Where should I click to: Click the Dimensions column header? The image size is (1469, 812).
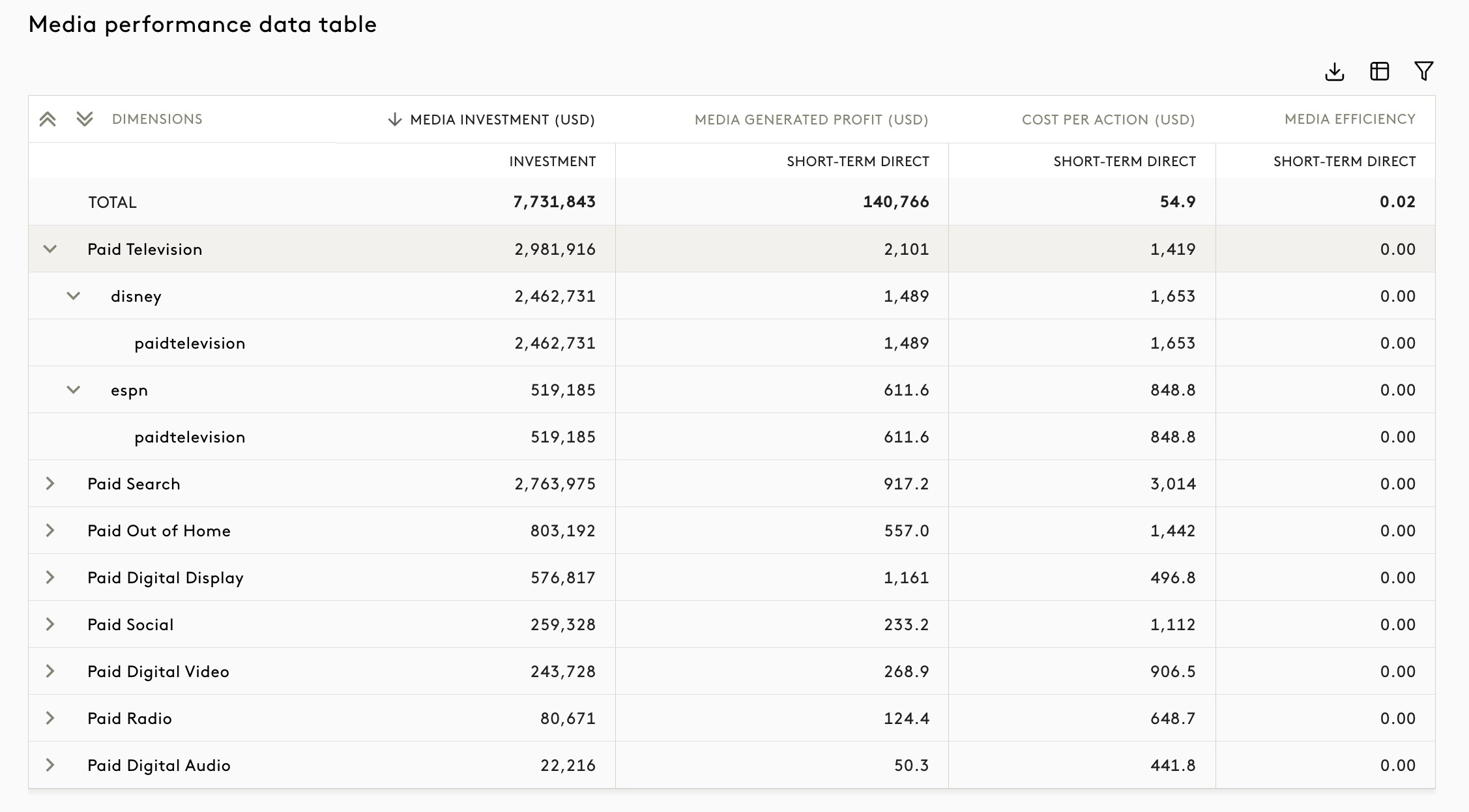[157, 119]
